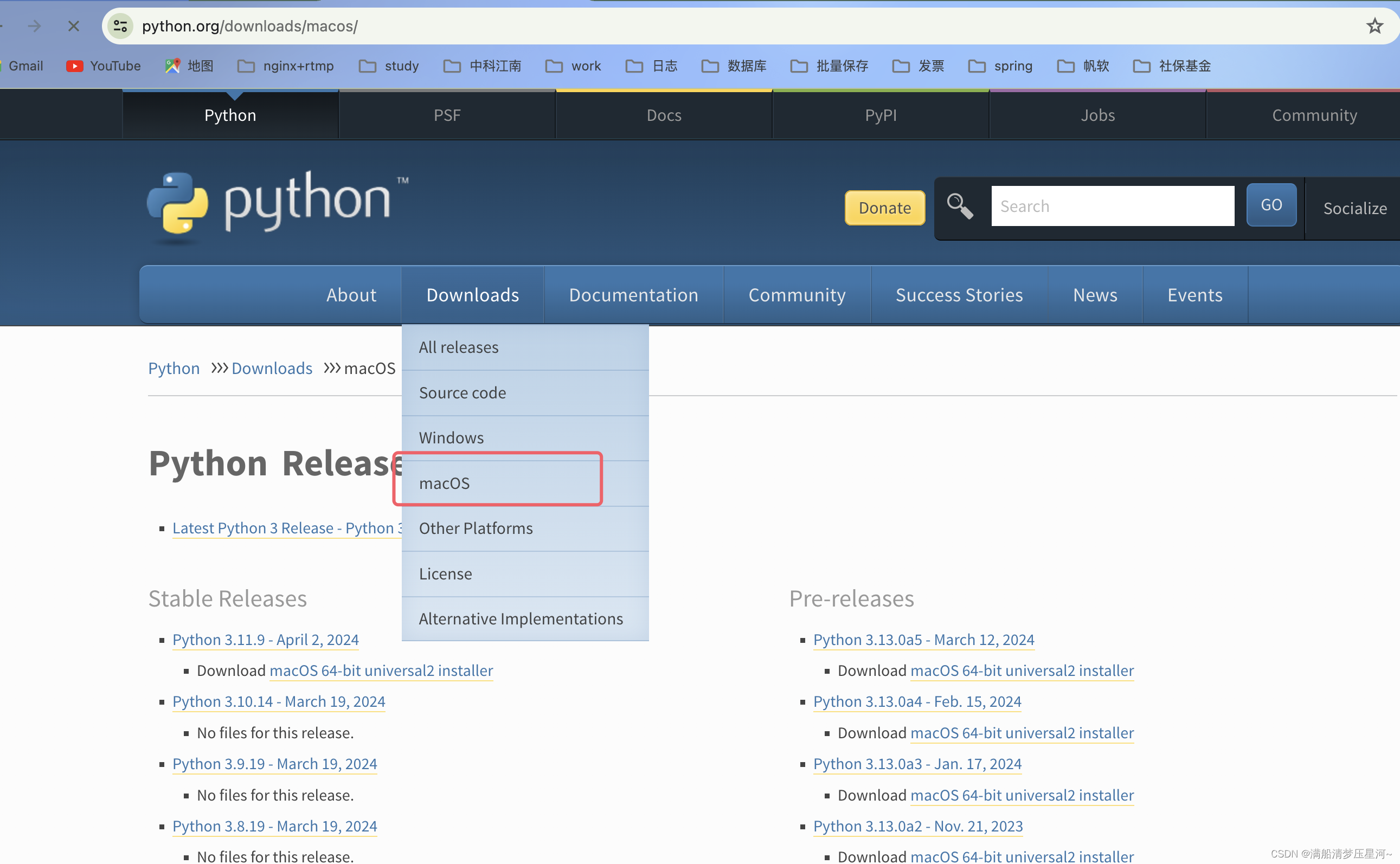
Task: Open the 数据库 bookmark folder
Action: [x=734, y=66]
